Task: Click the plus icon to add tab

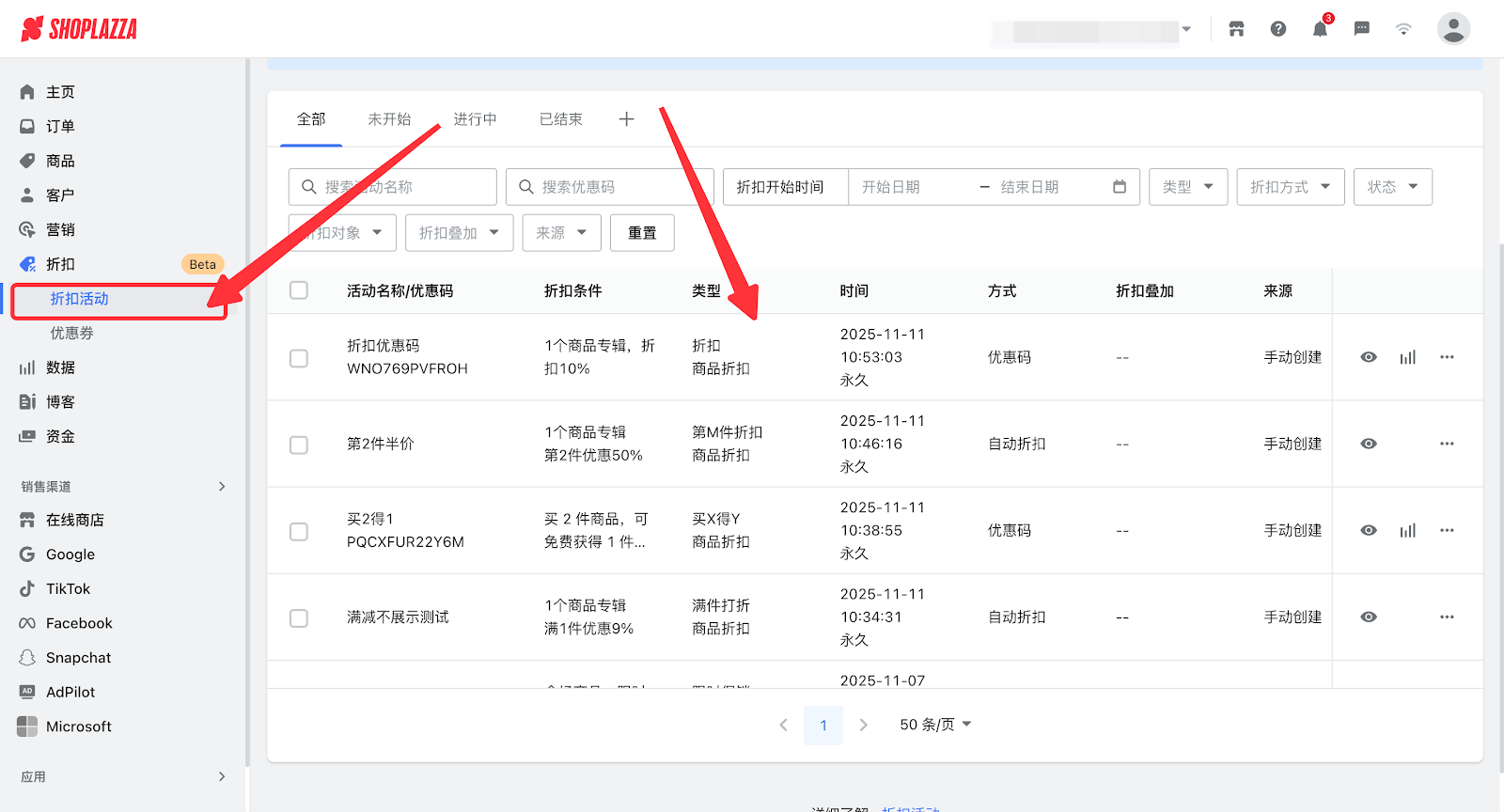Action: [627, 119]
